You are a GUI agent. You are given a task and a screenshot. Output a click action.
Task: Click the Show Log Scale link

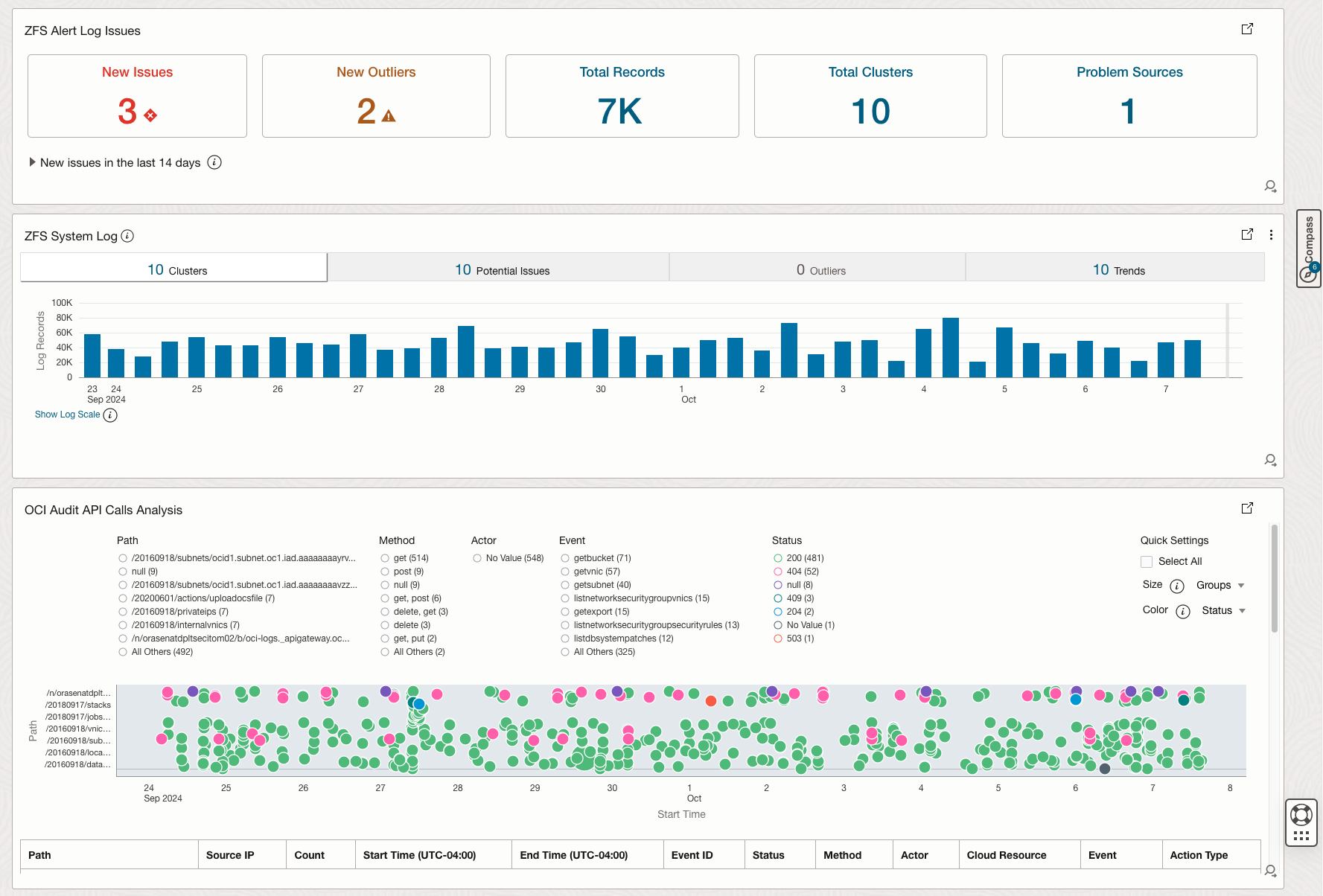(66, 415)
